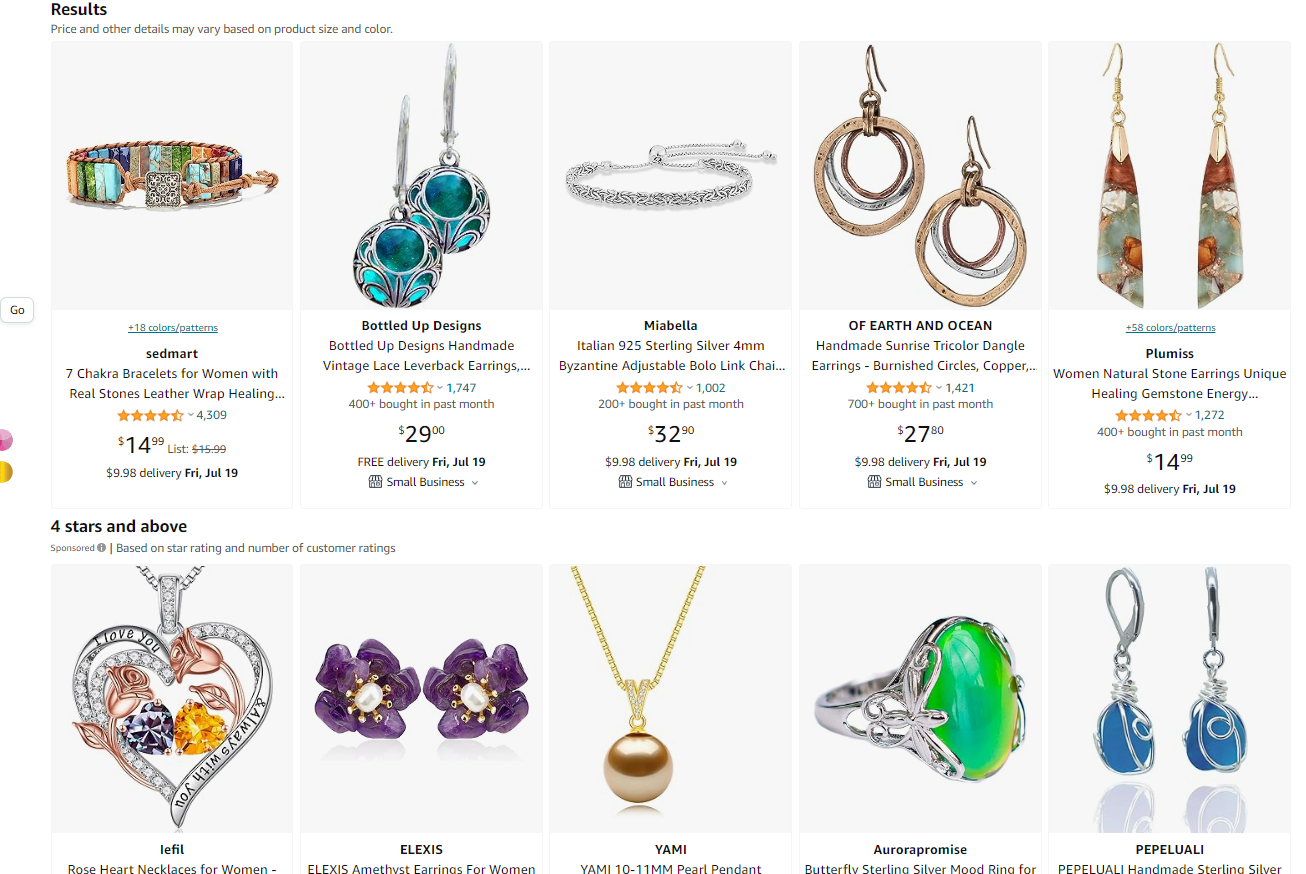
Task: Open the 7 Chakra Bracelets product title
Action: pos(172,384)
